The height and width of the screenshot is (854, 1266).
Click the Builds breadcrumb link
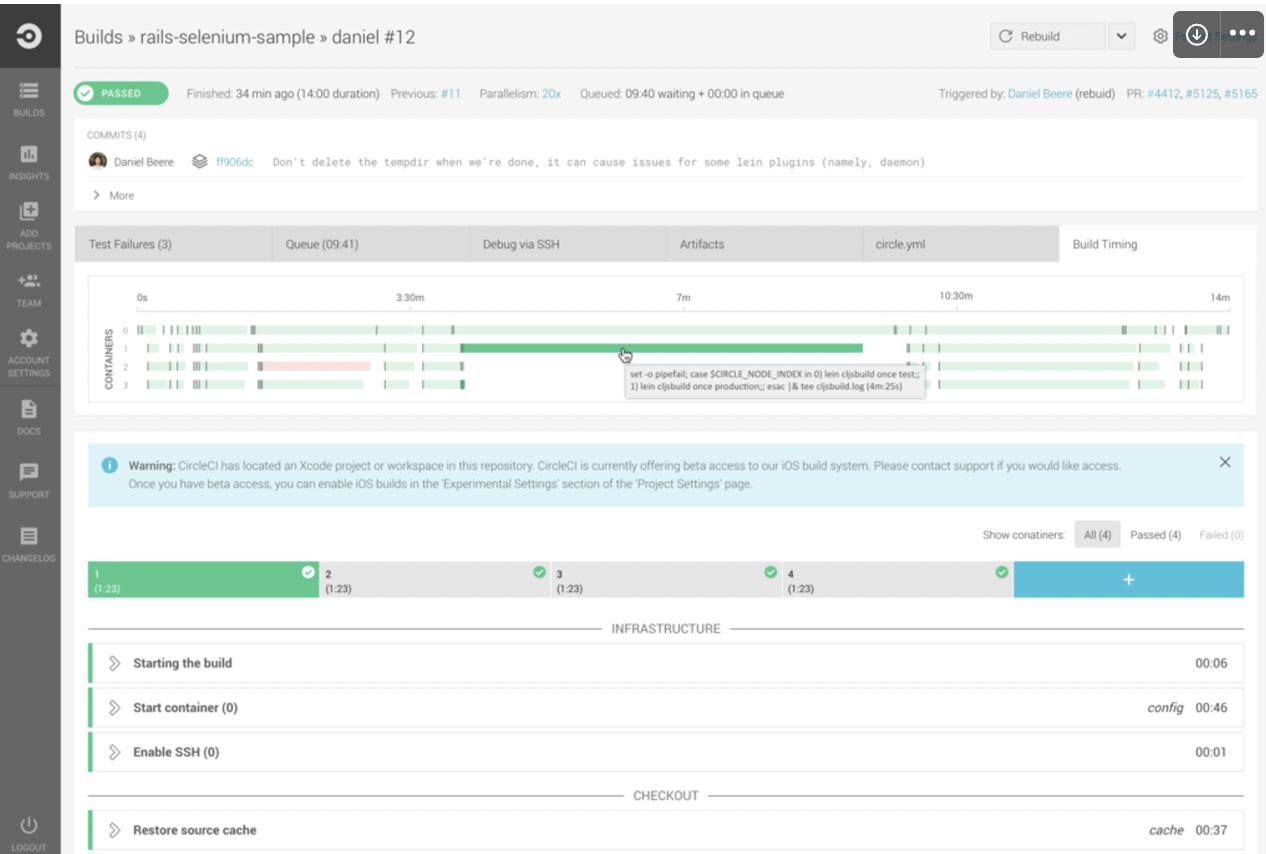coord(97,37)
